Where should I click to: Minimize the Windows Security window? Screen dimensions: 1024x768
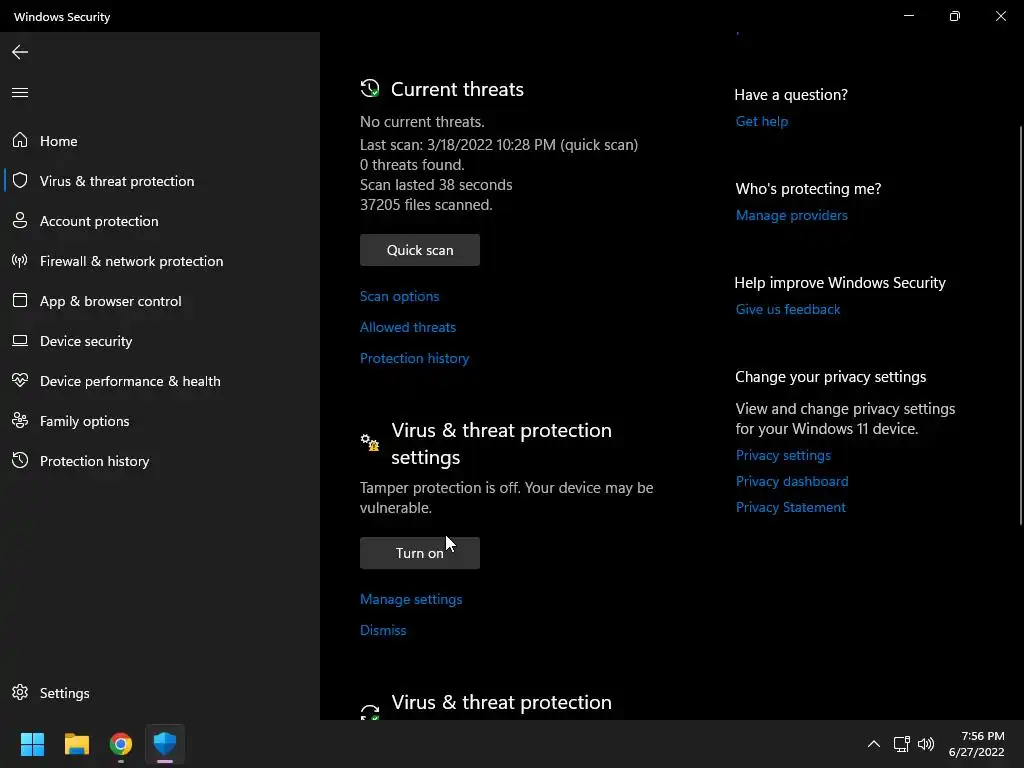(x=908, y=16)
